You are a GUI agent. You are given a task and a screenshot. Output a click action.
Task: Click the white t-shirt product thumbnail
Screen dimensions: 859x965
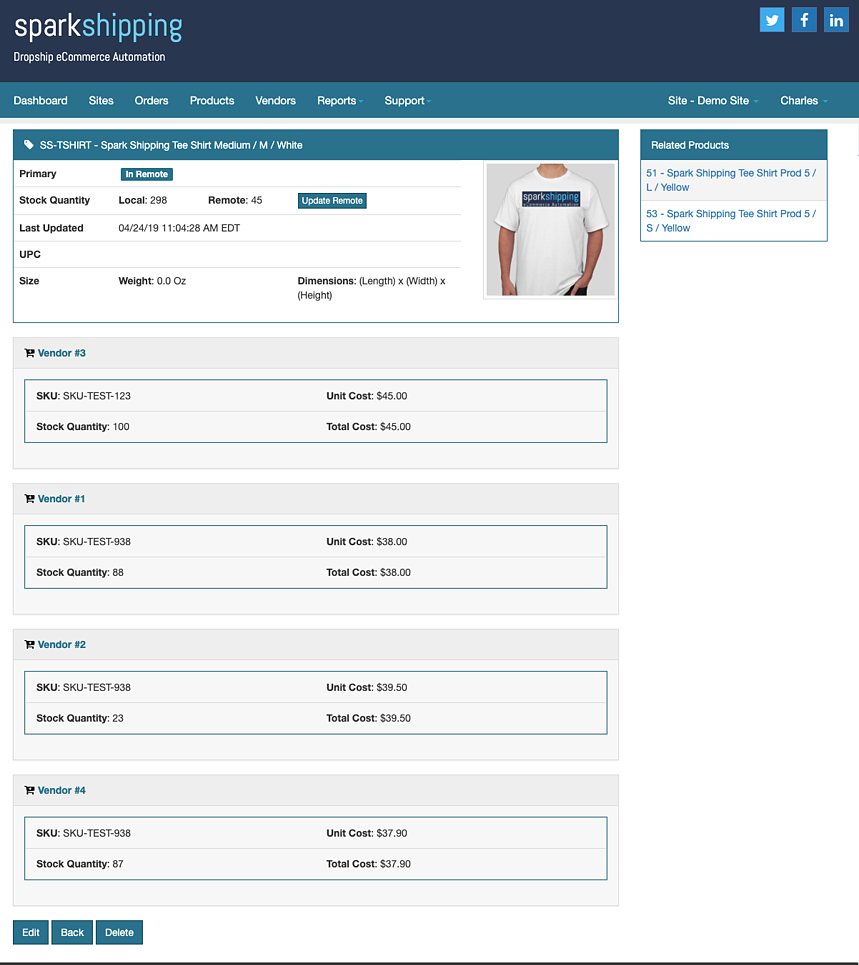coord(550,229)
